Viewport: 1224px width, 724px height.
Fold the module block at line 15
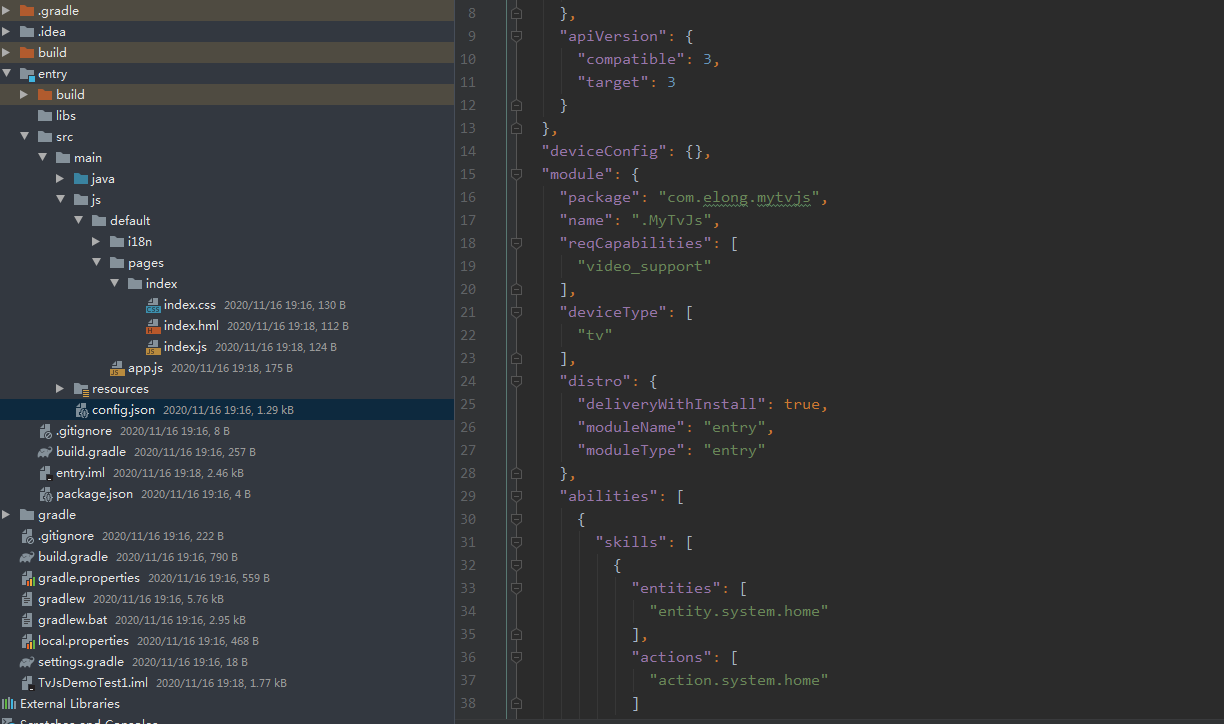pyautogui.click(x=516, y=174)
